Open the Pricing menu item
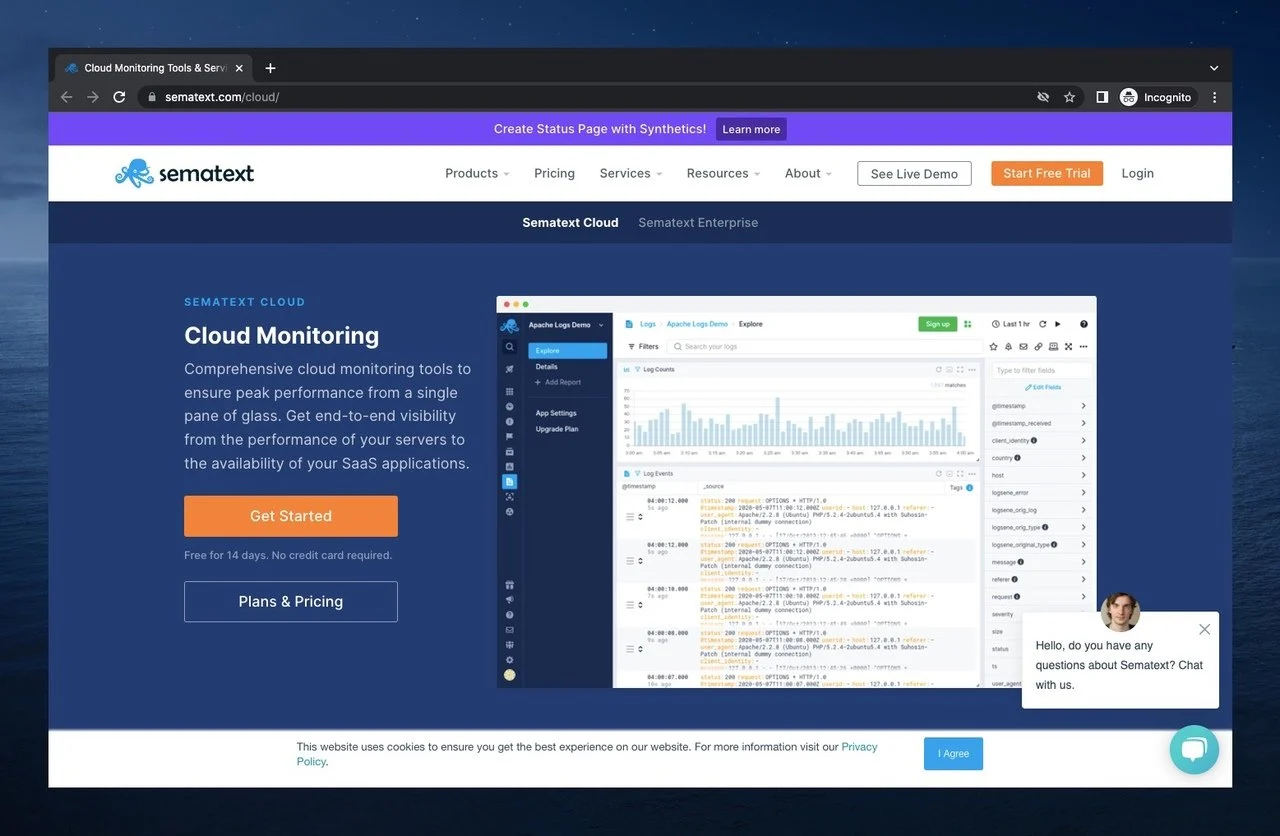This screenshot has height=836, width=1280. click(554, 173)
